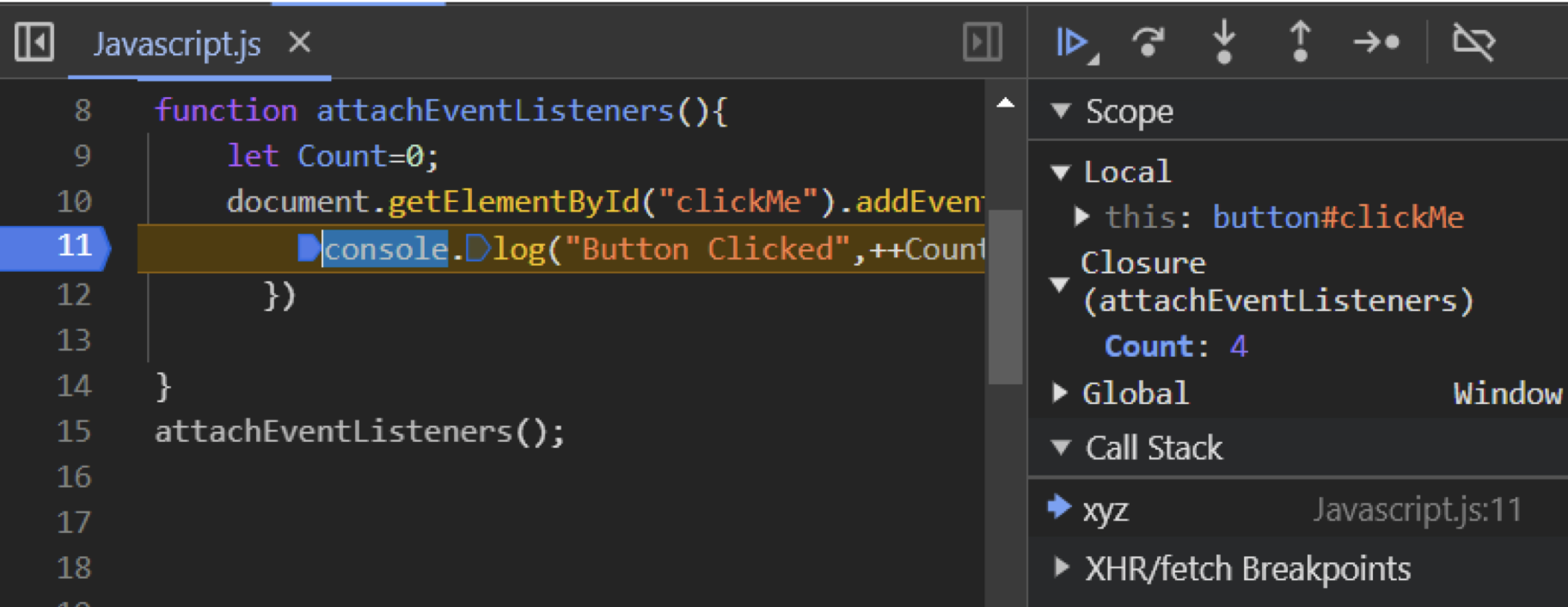This screenshot has height=607, width=1568.
Task: Click the button#clickMe value
Action: point(1338,218)
